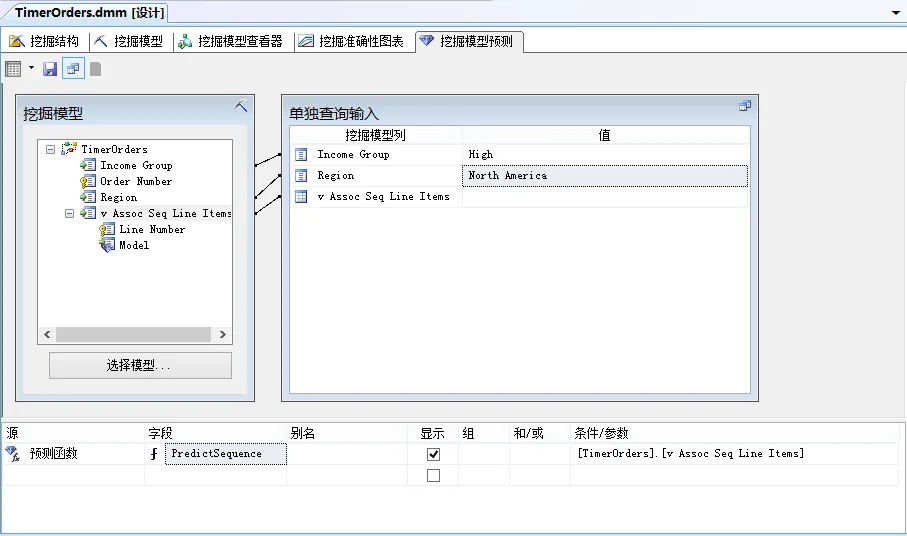Click the Region row icon in query input
The height and width of the screenshot is (536, 907).
tap(301, 175)
